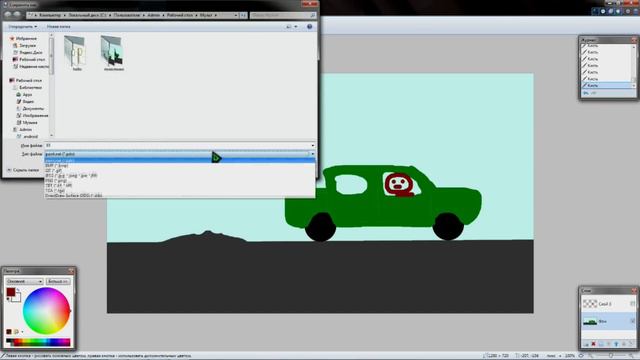
Task: Toggle visibility of Фон layer
Action: click(632, 321)
